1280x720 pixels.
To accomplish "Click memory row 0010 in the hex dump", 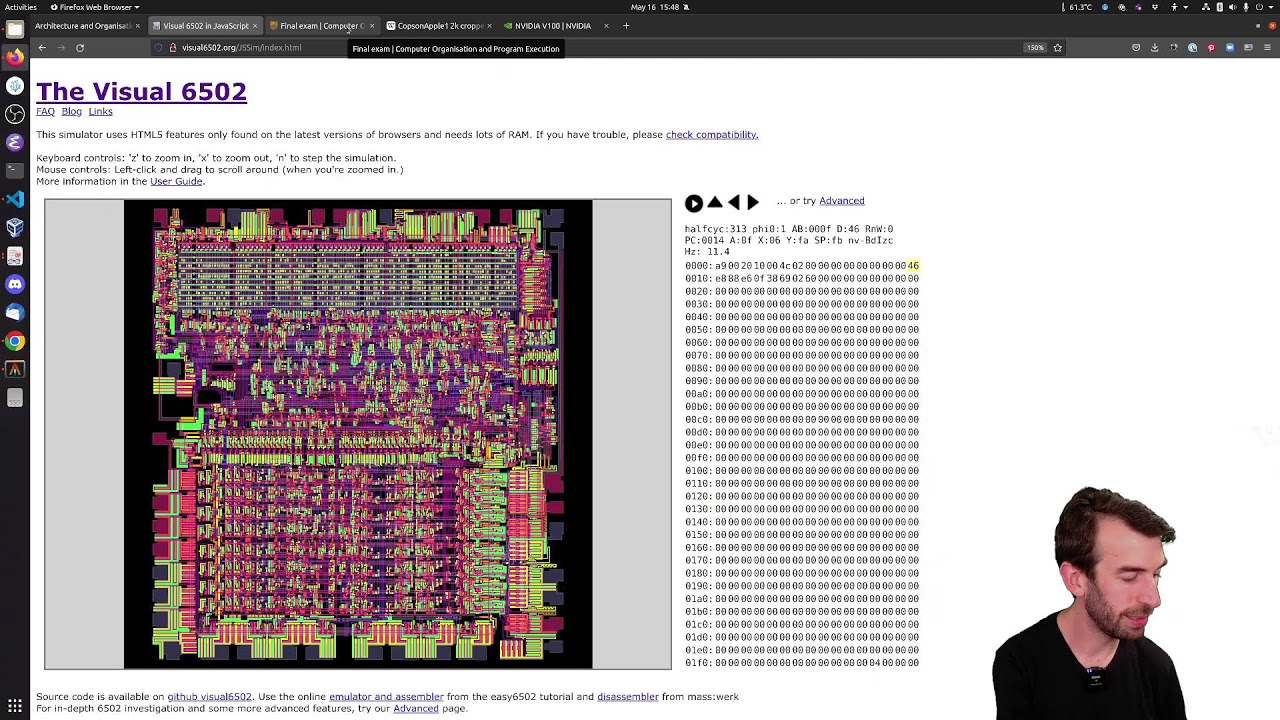I will click(802, 278).
